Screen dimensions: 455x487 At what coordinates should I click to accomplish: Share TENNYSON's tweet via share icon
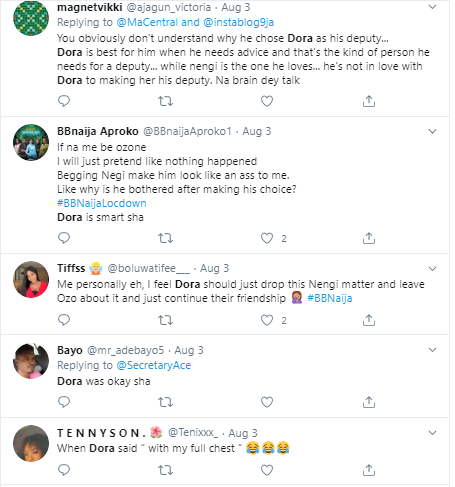(x=369, y=470)
